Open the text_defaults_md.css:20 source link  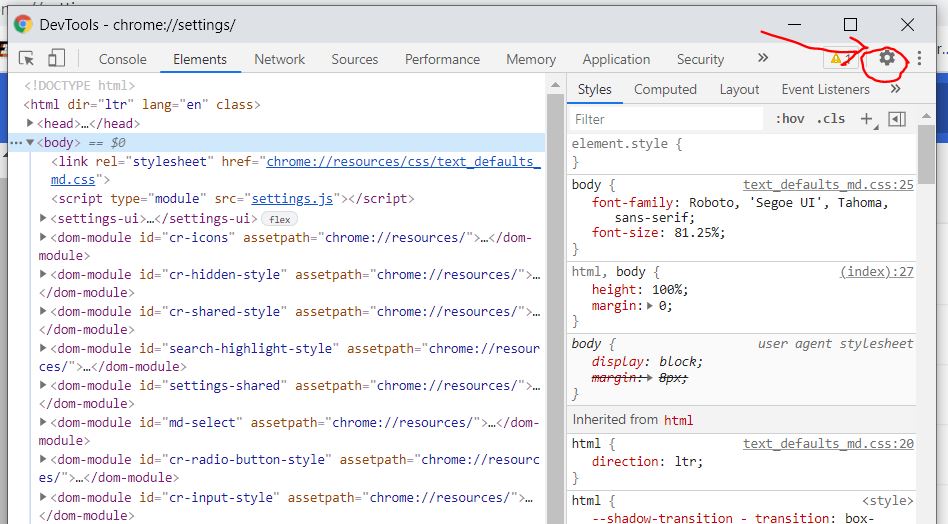pyautogui.click(x=828, y=443)
